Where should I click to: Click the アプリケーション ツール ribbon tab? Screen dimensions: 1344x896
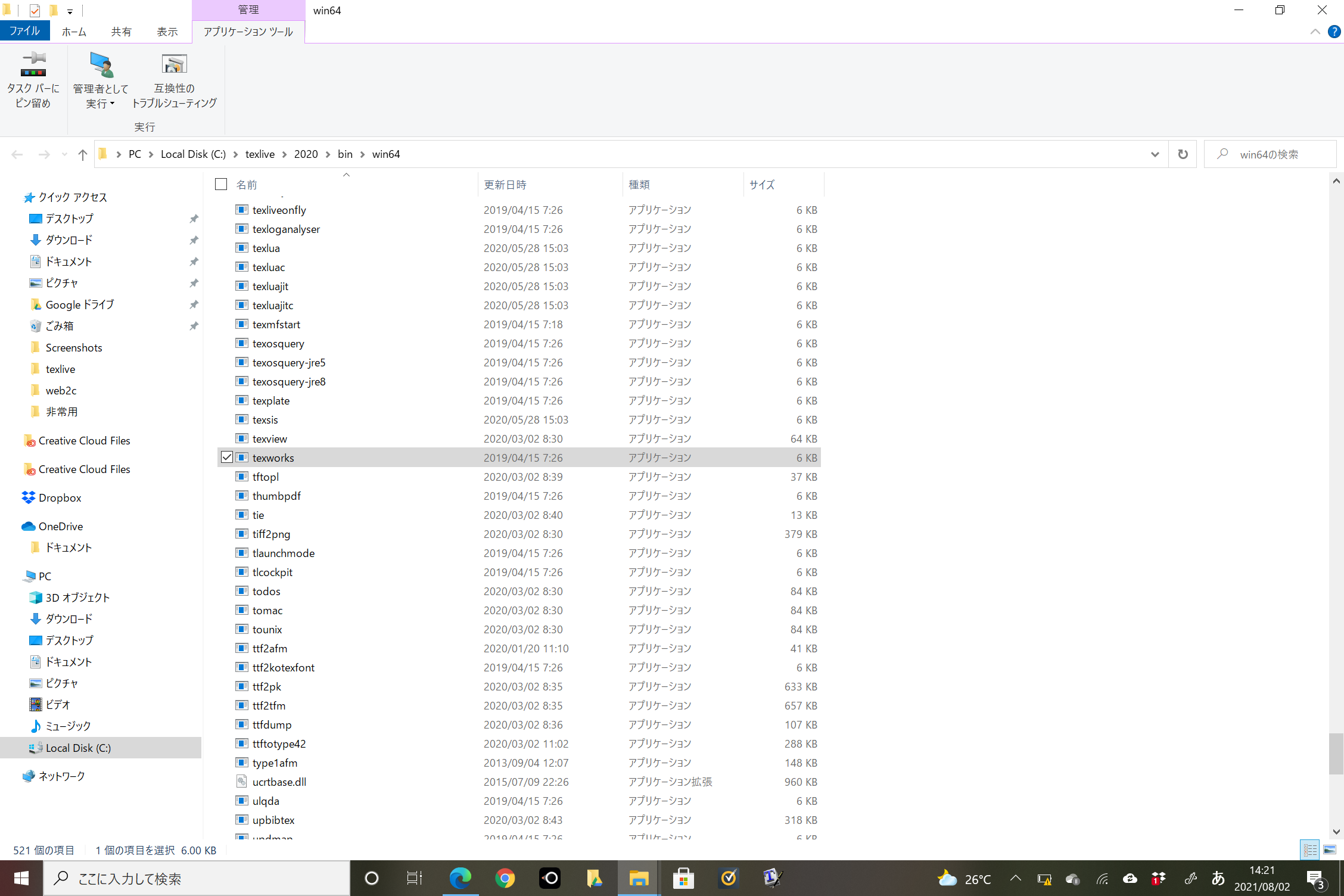[247, 31]
